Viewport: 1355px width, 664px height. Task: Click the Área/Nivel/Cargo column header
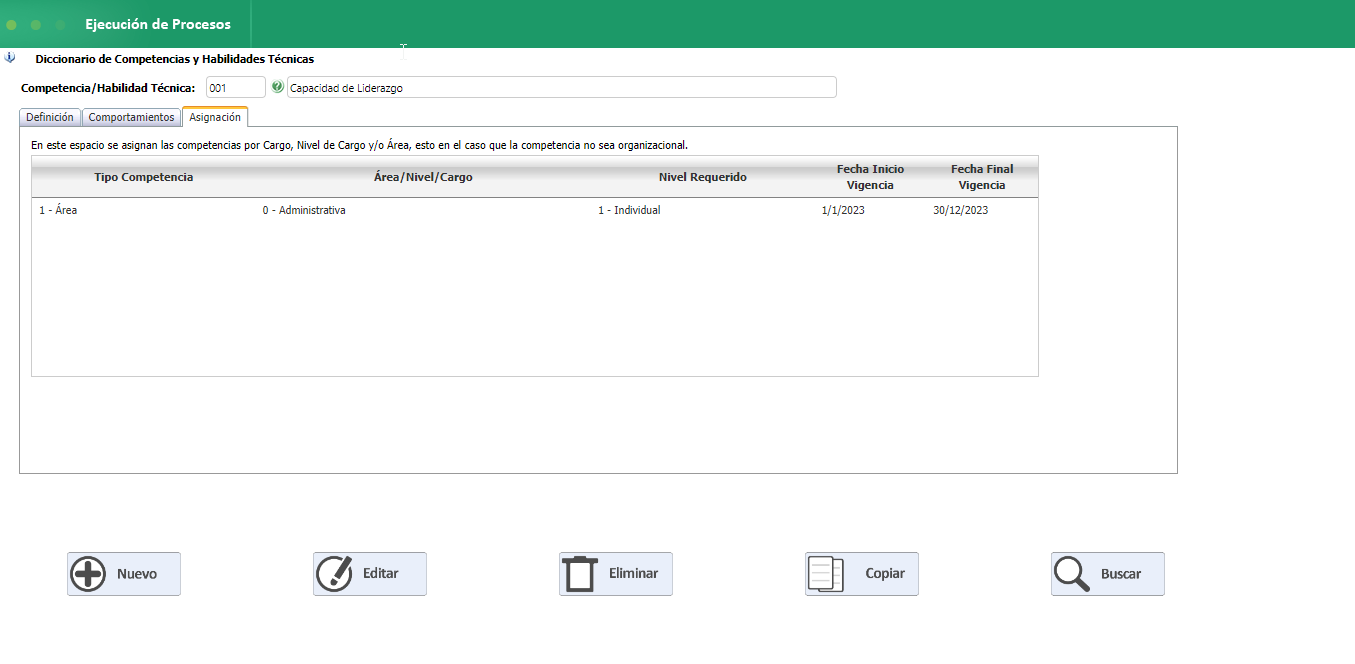(x=416, y=177)
